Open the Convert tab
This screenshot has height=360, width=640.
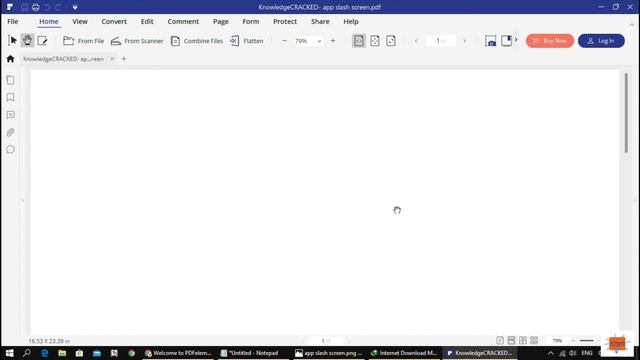[x=114, y=22]
